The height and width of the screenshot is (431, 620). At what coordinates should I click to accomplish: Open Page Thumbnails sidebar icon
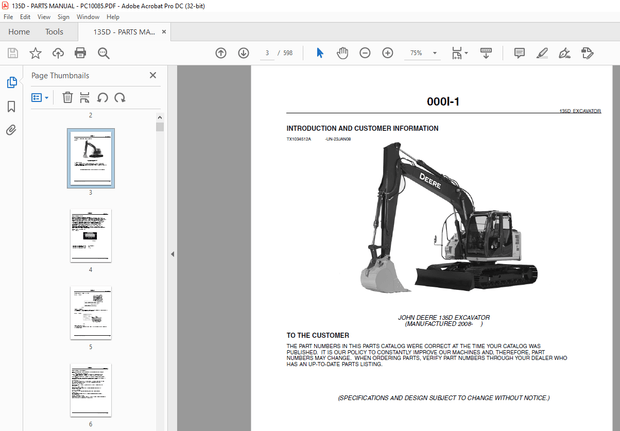tap(12, 83)
